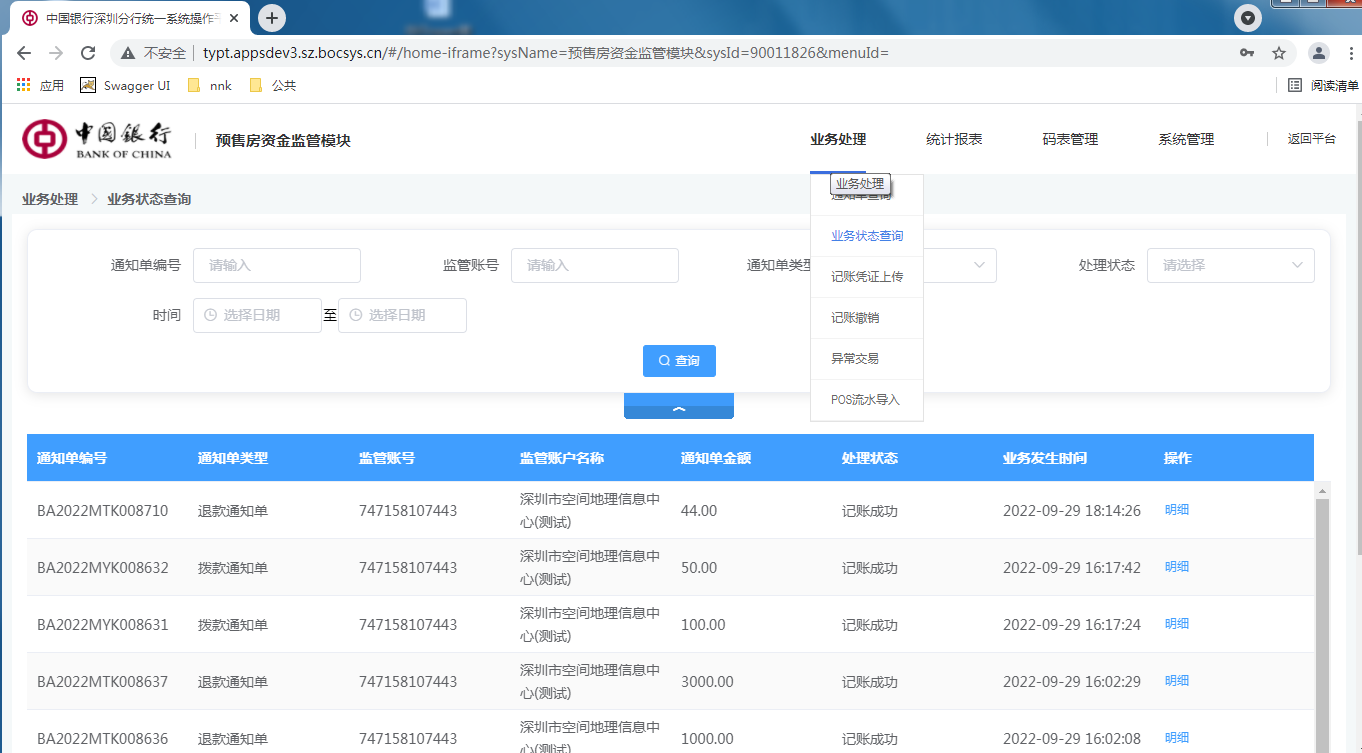1362x753 pixels.
Task: Click 明细 for BA2022MYK008631
Action: click(x=1177, y=624)
